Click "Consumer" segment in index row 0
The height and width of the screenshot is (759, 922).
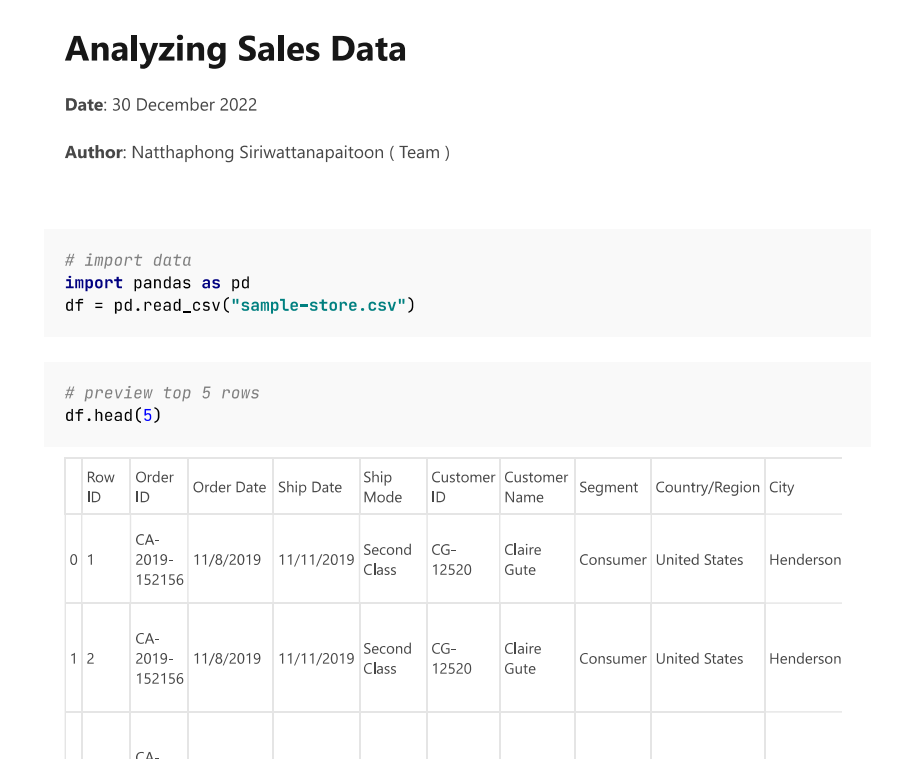(613, 560)
